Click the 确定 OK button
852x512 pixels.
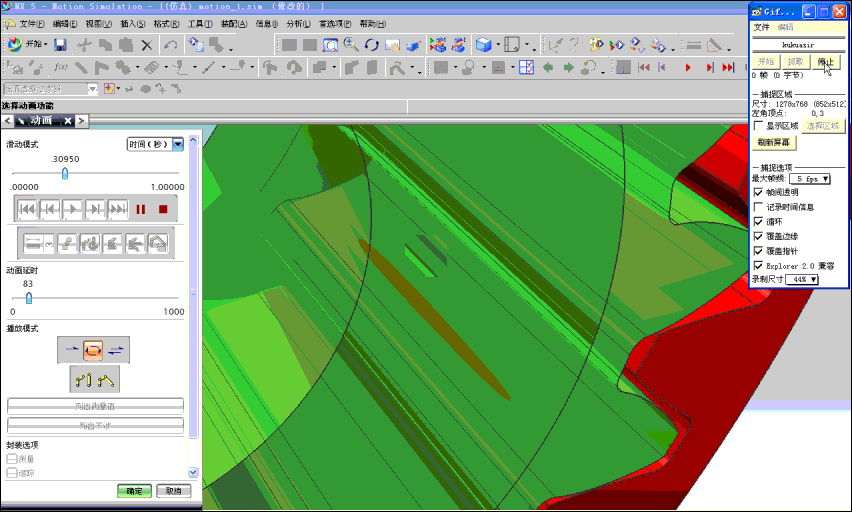134,491
